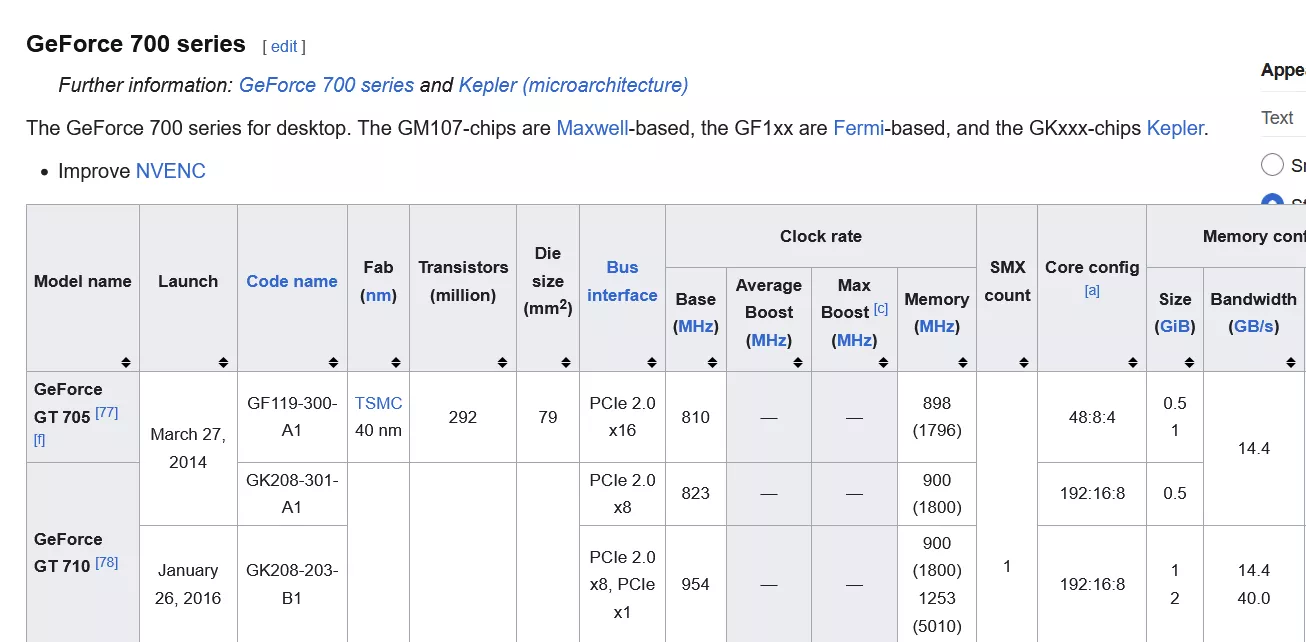This screenshot has height=642, width=1306.
Task: Click the 'Text' label in Appearance panel
Action: 1277,118
